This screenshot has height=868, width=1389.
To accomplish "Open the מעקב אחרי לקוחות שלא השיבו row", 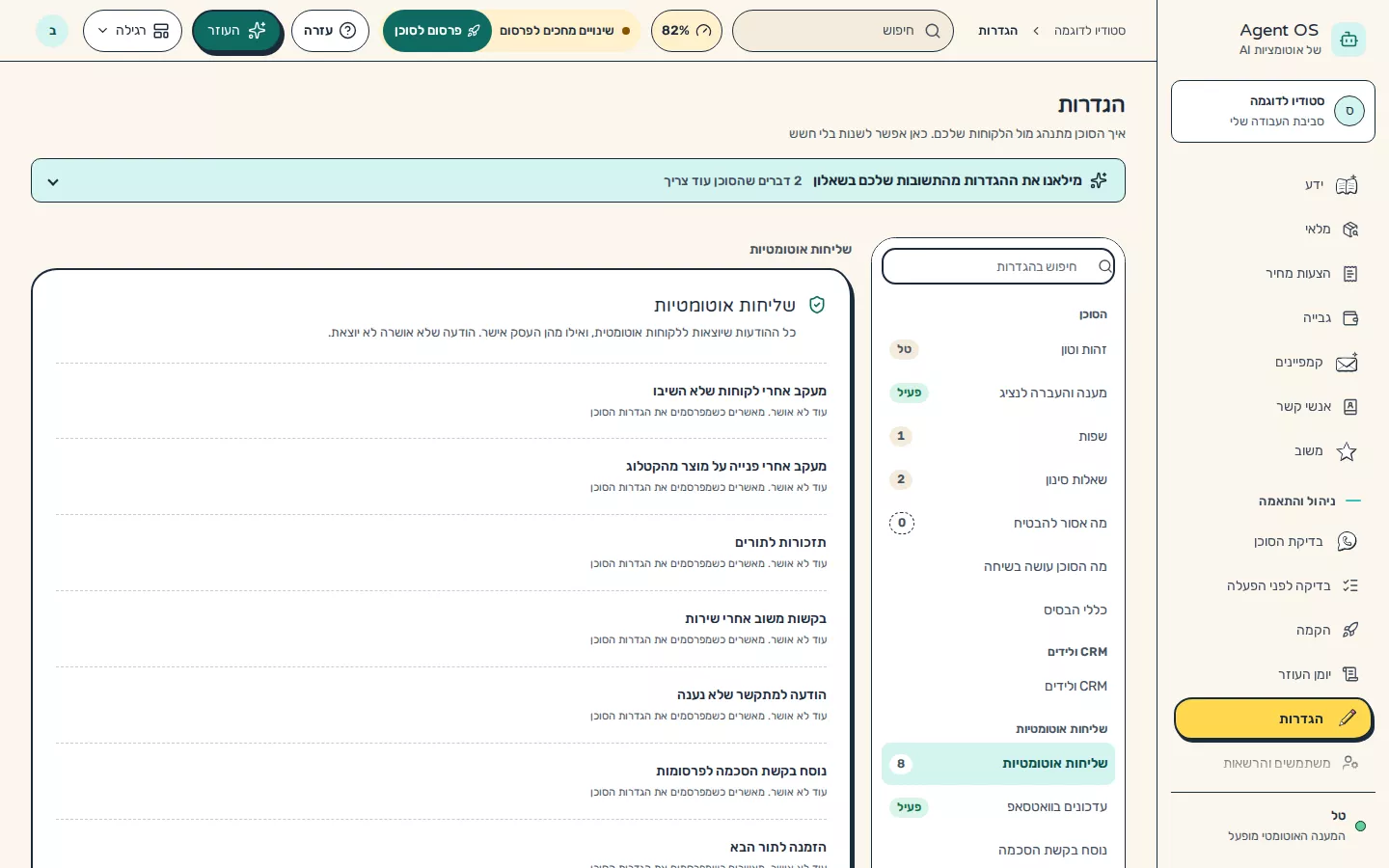I will click(x=441, y=401).
